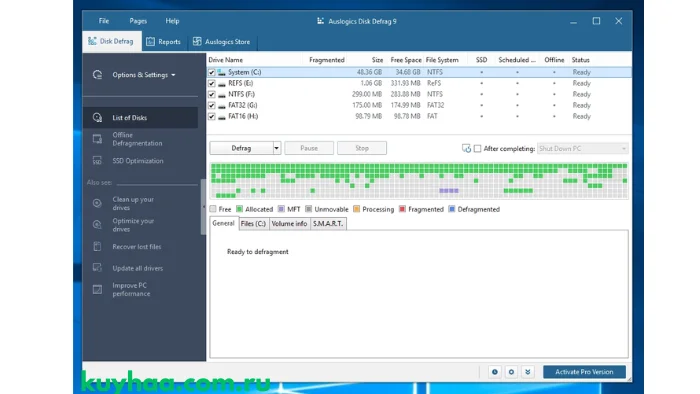Click the purple MFT blocks in cluster map

(449, 191)
